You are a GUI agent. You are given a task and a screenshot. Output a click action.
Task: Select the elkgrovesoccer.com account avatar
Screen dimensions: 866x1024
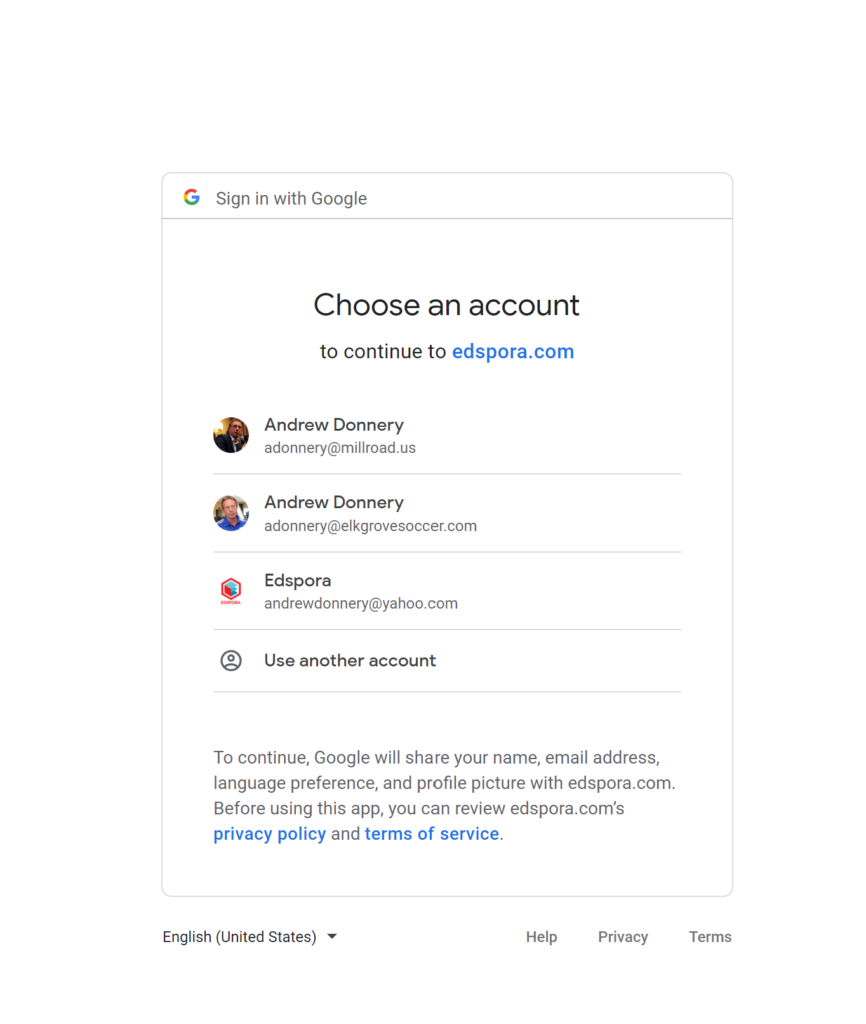(x=231, y=513)
